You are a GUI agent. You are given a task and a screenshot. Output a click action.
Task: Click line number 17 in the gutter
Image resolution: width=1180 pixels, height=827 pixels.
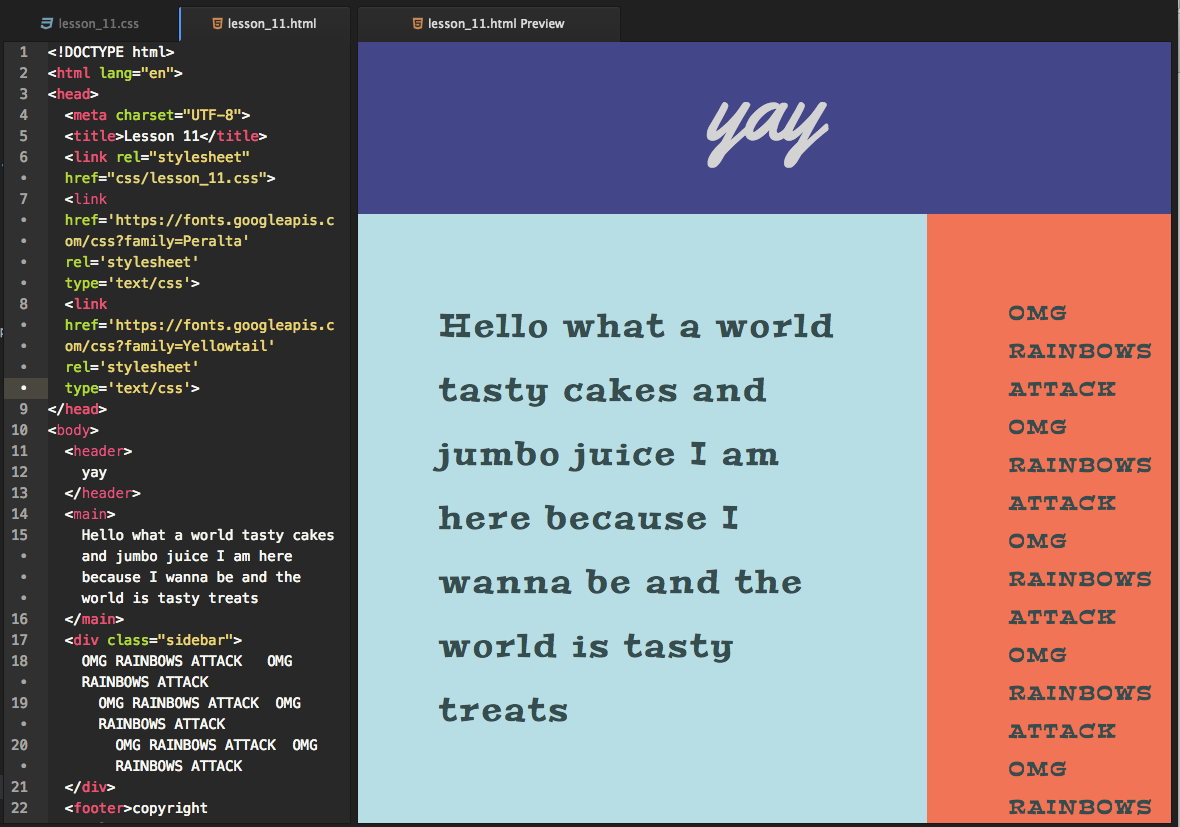tap(20, 640)
